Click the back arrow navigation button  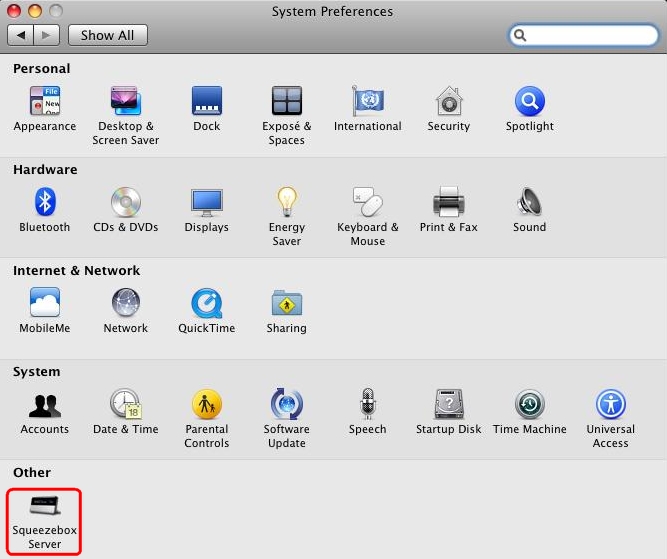pyautogui.click(x=21, y=35)
